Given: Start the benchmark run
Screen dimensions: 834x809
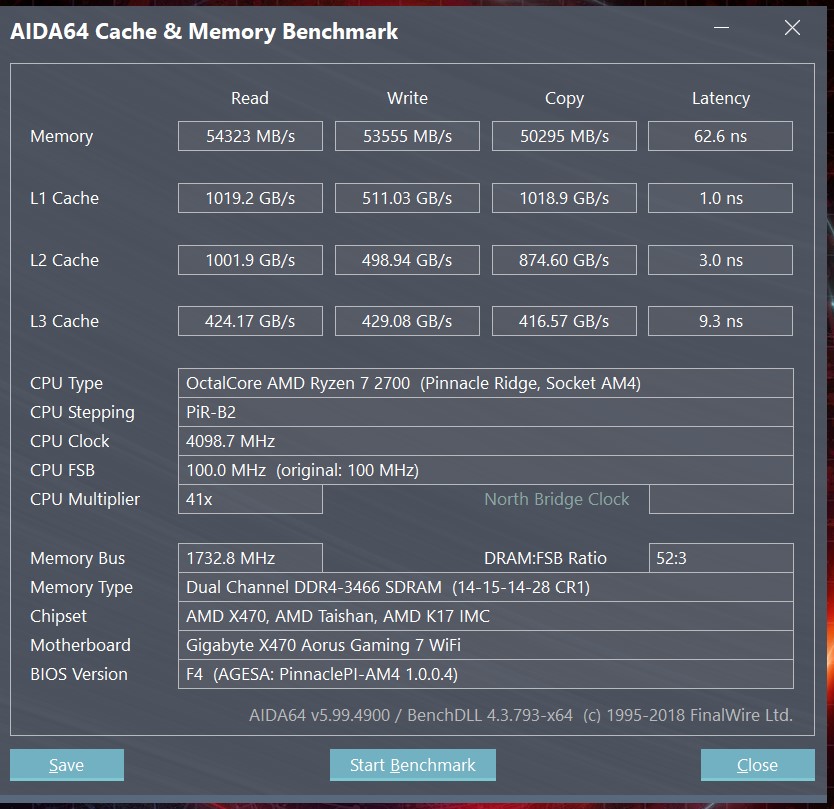Looking at the screenshot, I should point(413,765).
